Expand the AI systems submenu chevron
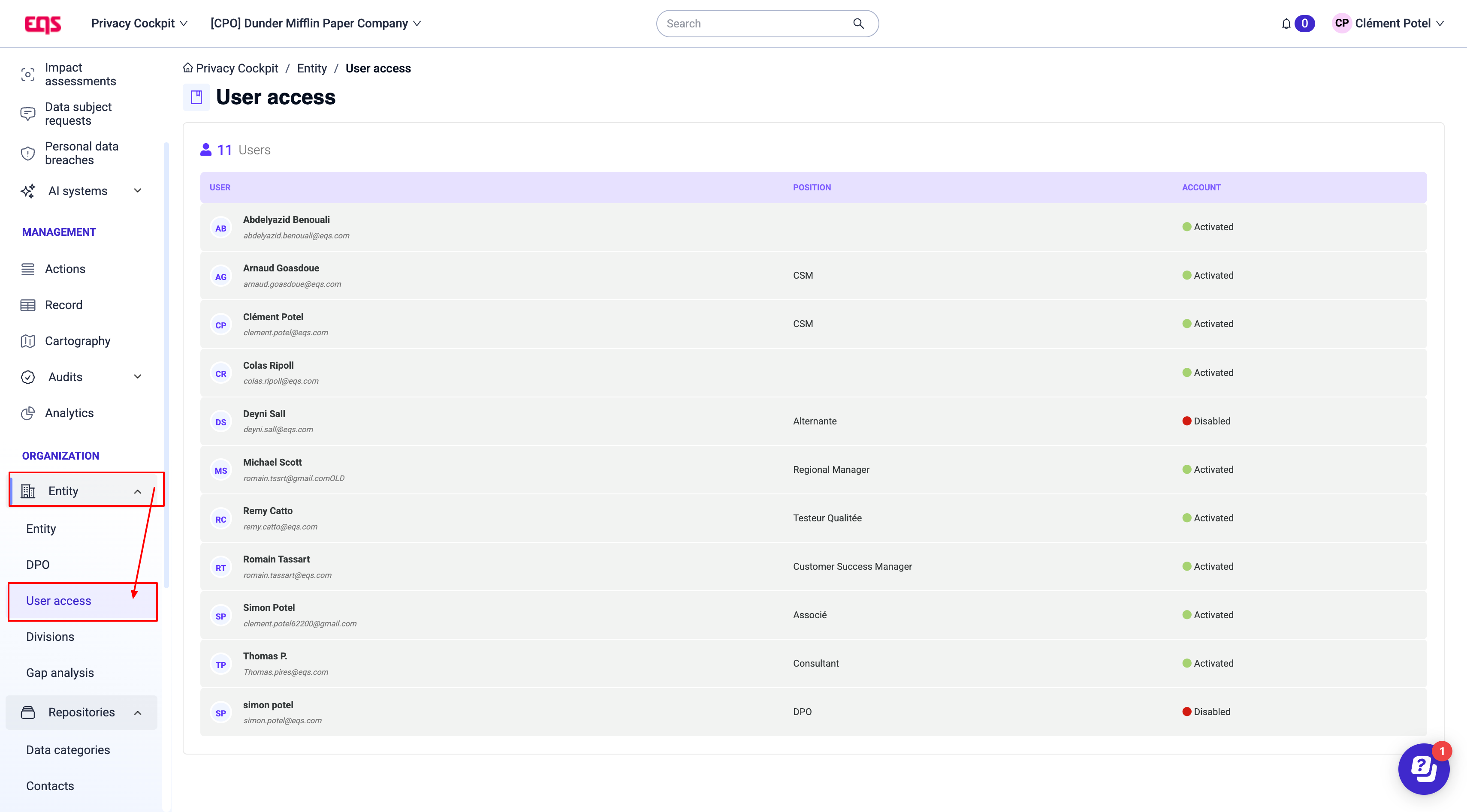Image resolution: width=1467 pixels, height=812 pixels. [x=137, y=191]
